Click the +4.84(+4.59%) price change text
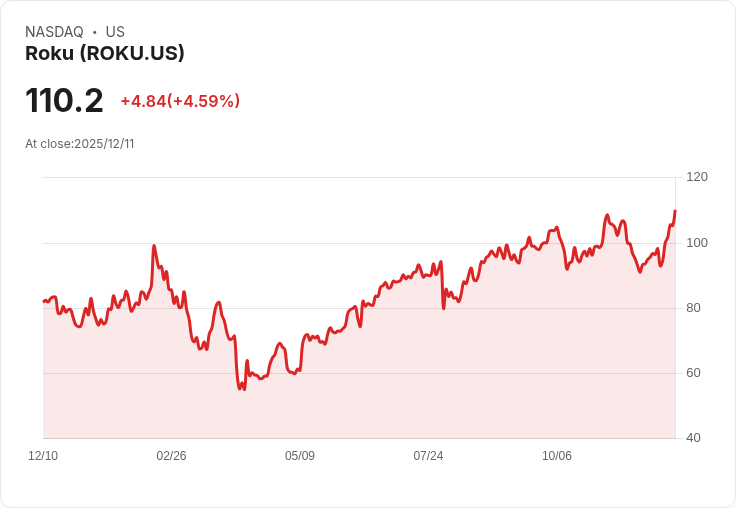This screenshot has width=736, height=508. click(180, 101)
